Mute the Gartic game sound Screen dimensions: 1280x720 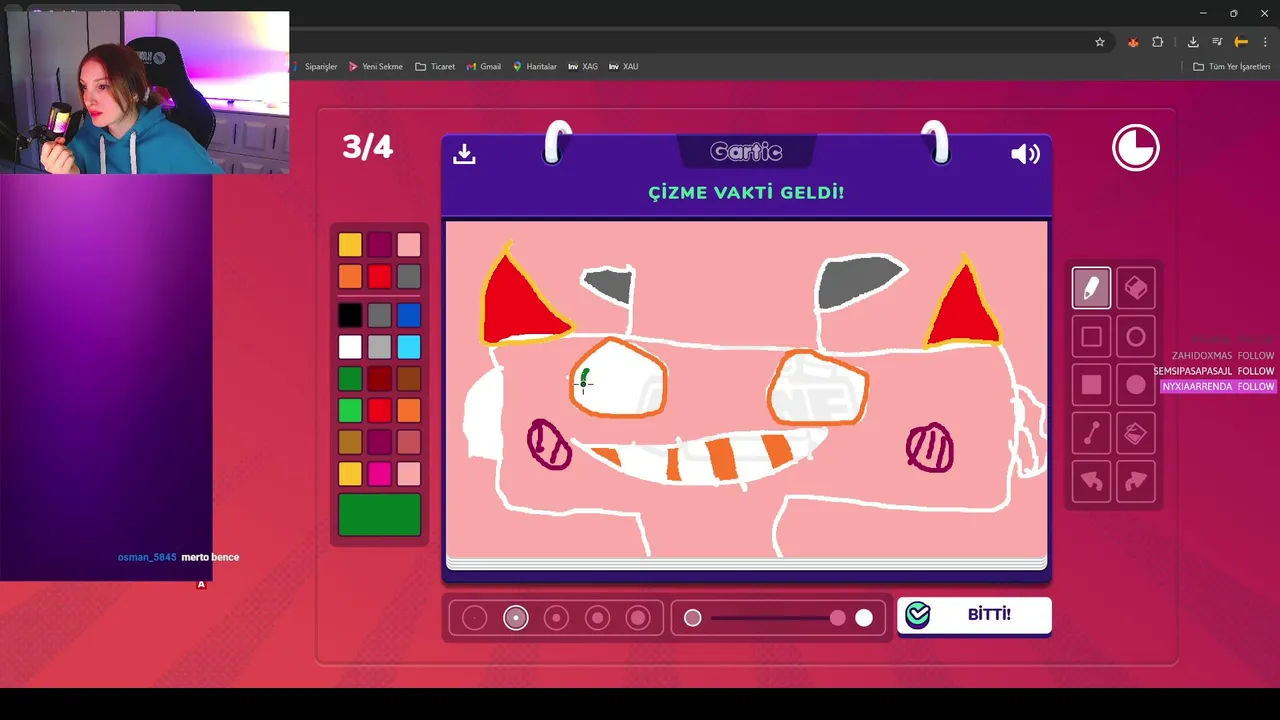(1025, 154)
